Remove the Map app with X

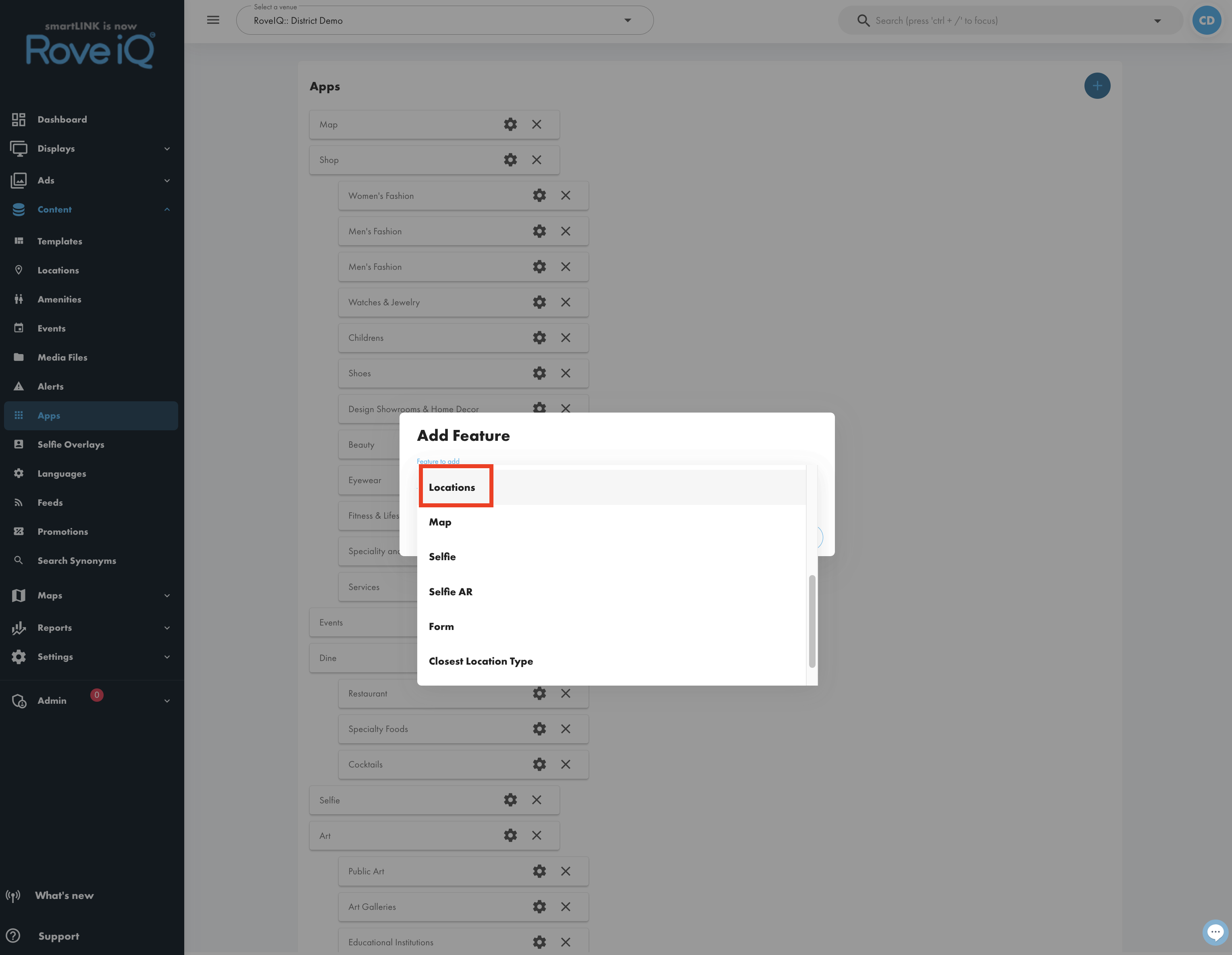537,124
